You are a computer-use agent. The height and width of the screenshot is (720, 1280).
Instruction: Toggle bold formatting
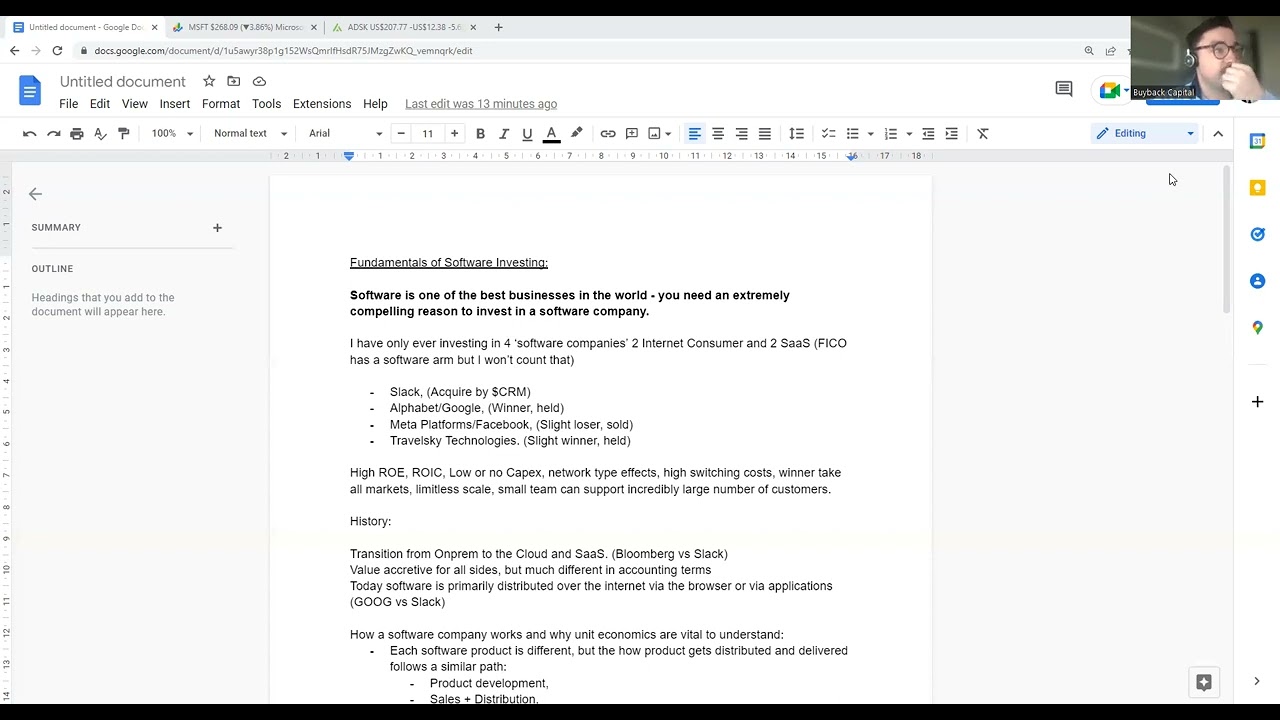pyautogui.click(x=480, y=133)
